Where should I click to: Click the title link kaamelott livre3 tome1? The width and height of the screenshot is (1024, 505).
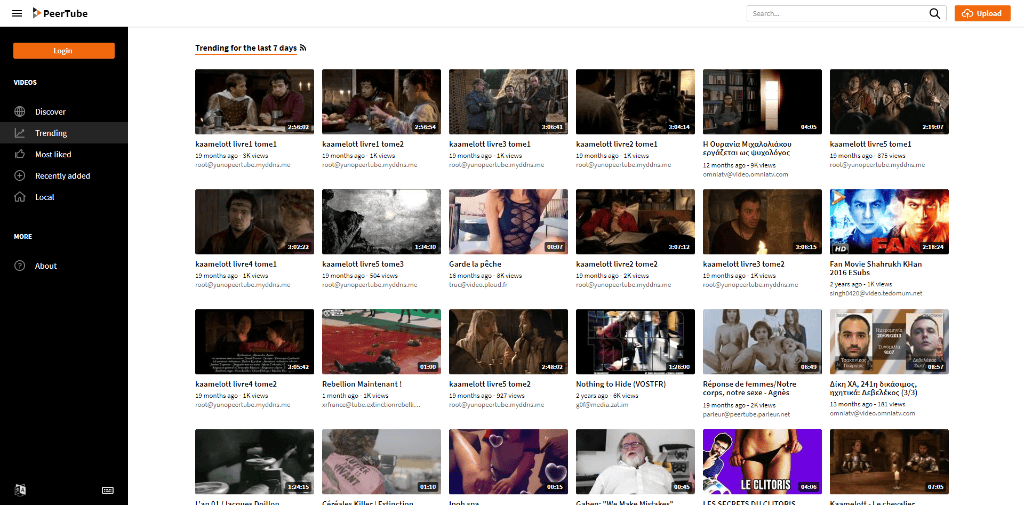[x=490, y=144]
